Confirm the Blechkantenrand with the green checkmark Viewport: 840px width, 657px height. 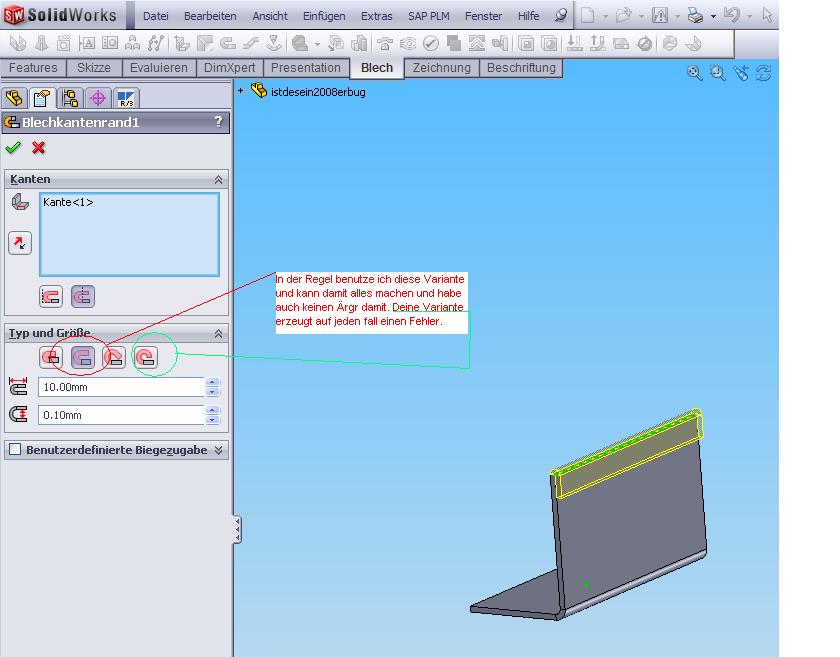(13, 147)
